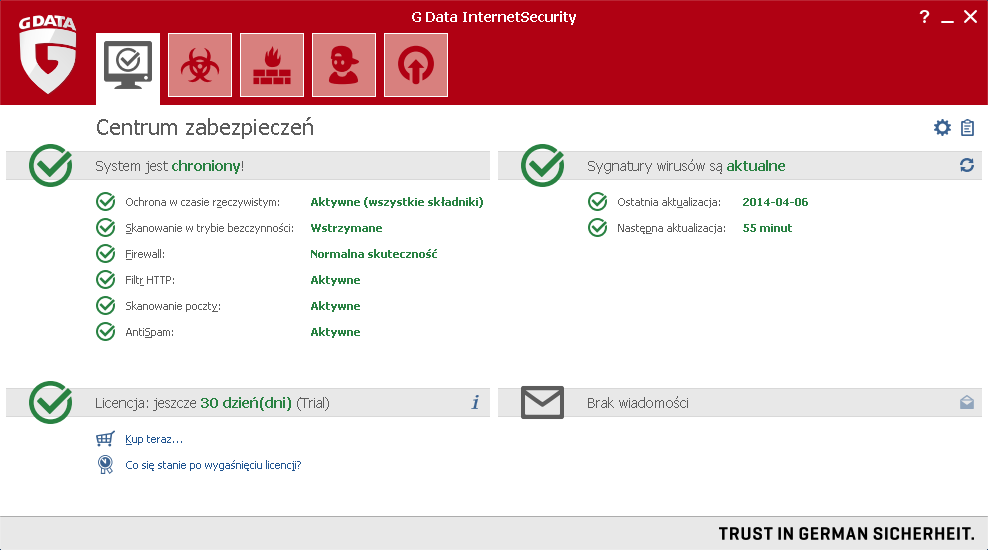Open the update arrow circle tab
The height and width of the screenshot is (550, 988).
(x=416, y=65)
